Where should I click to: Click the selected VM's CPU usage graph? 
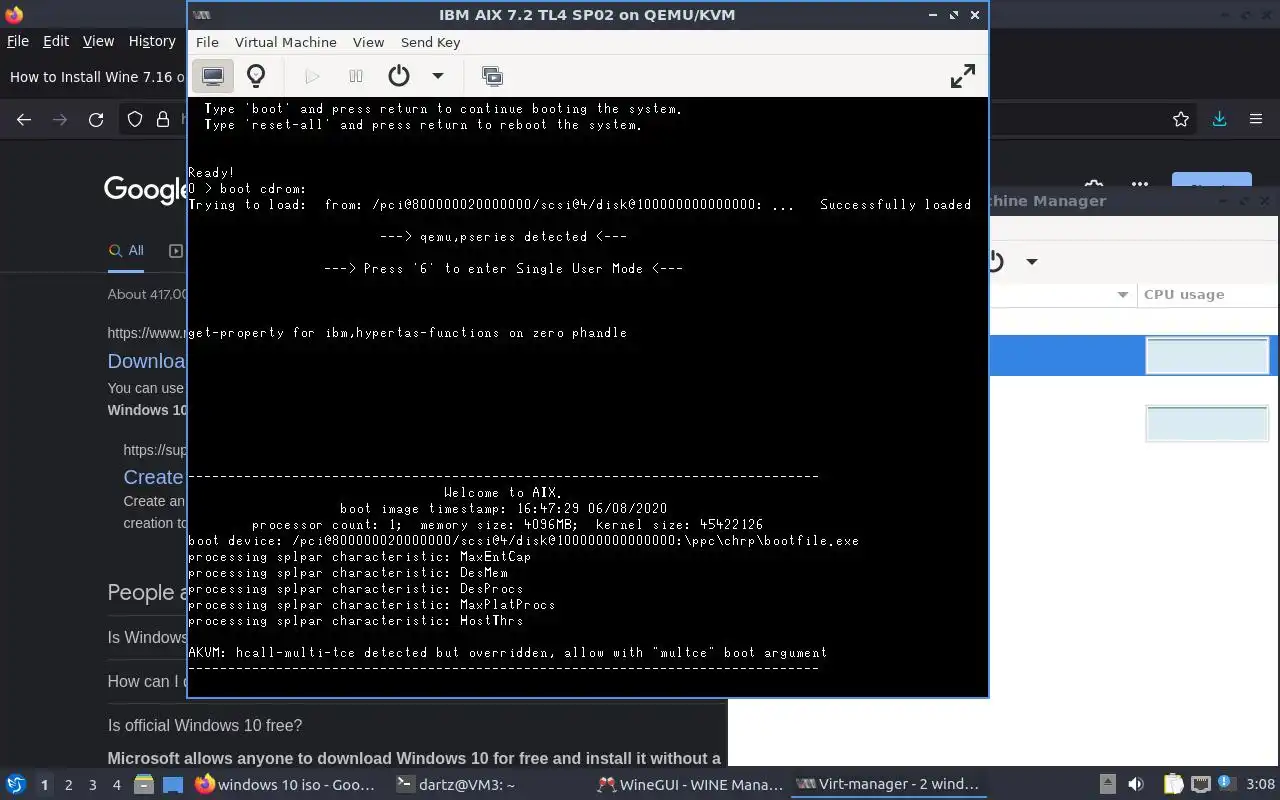click(1207, 356)
